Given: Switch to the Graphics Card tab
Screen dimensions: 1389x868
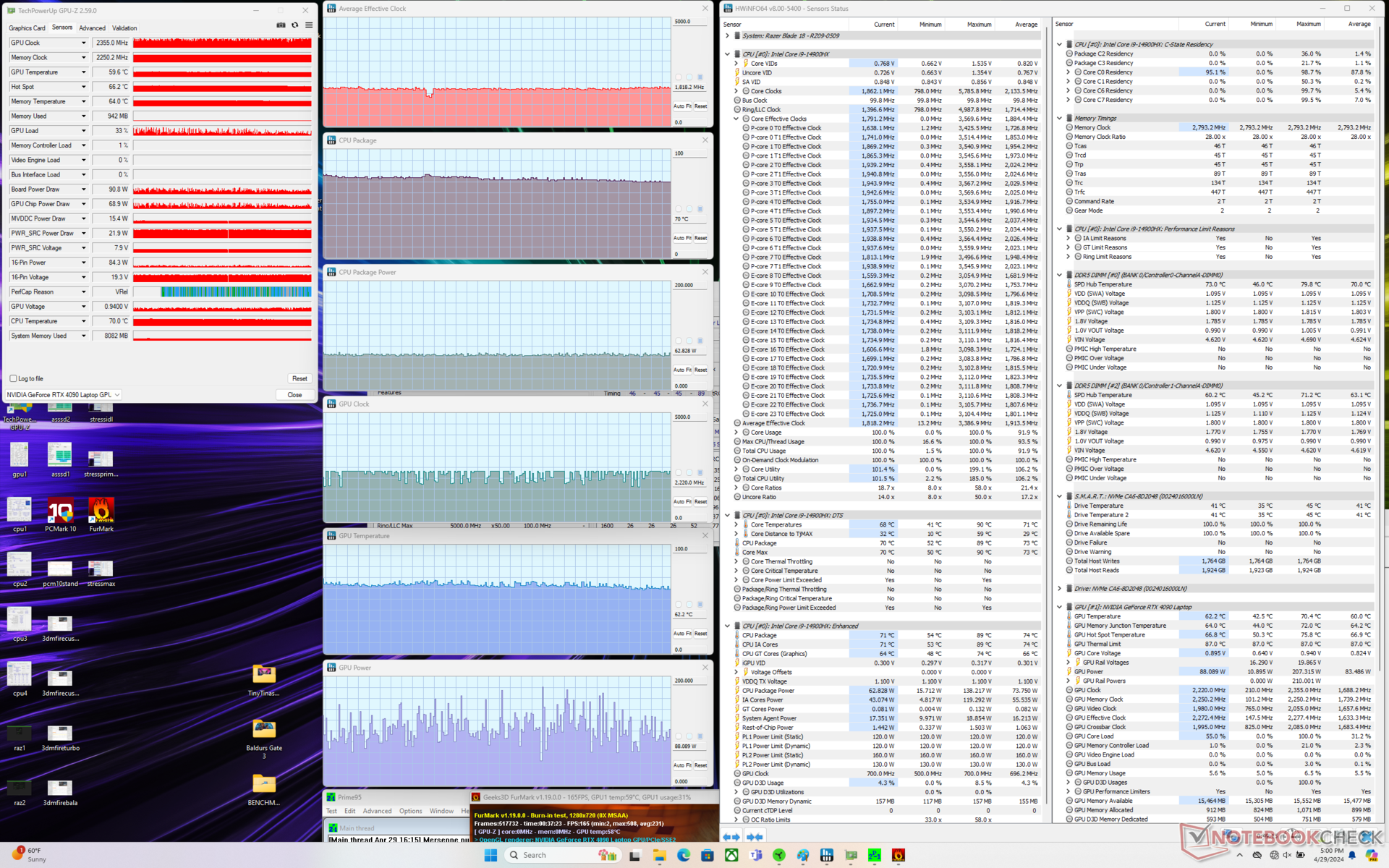Looking at the screenshot, I should click(x=27, y=28).
